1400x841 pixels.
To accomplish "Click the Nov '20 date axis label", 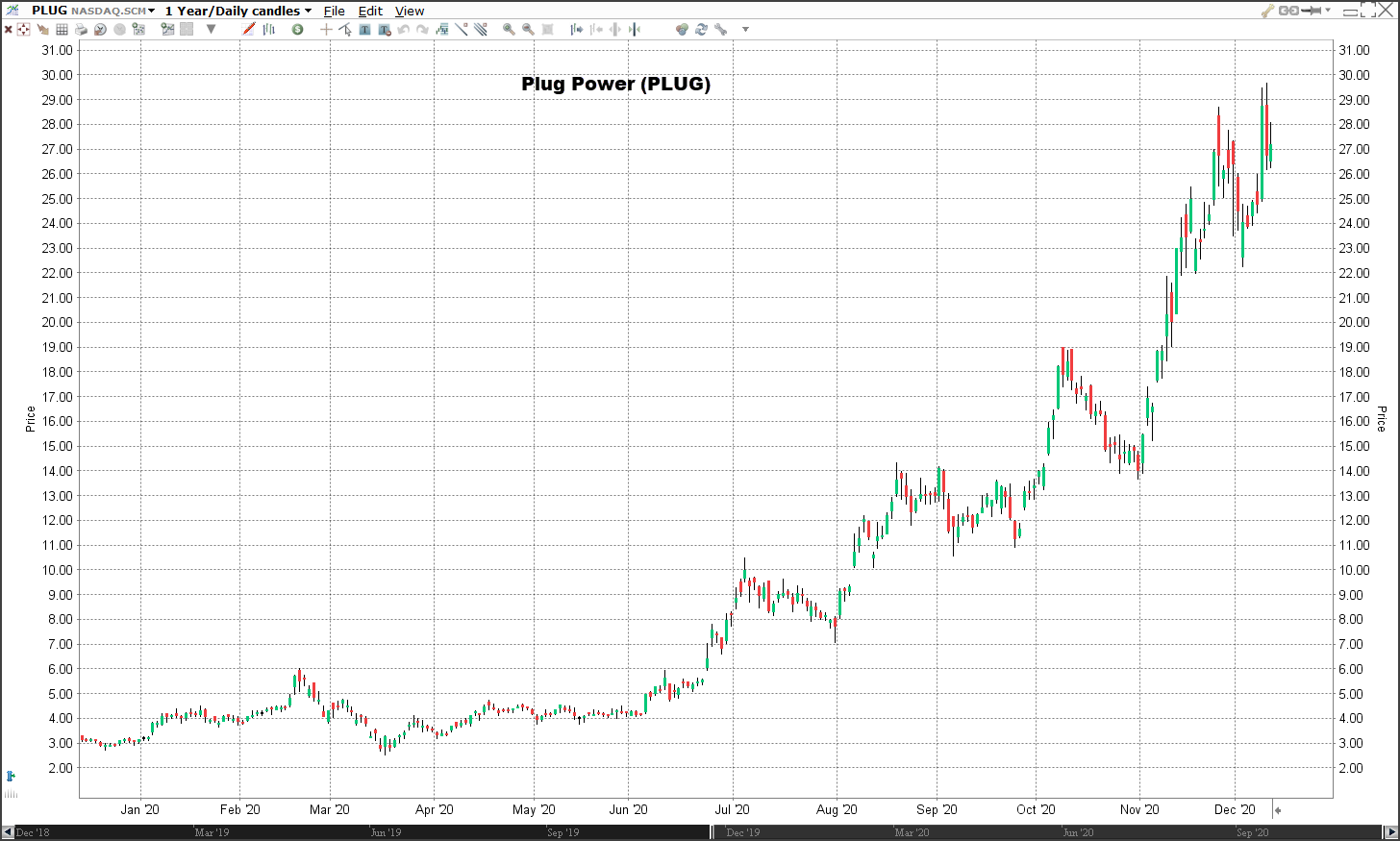I will point(1139,809).
